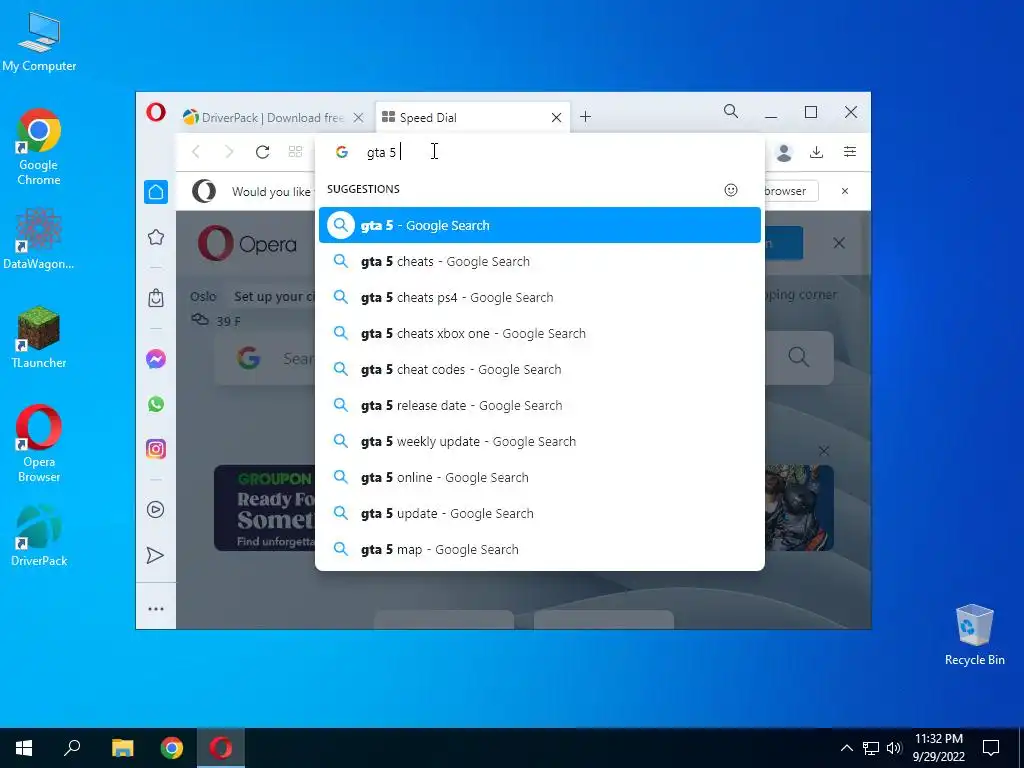
Task: Pick the 'gta 5 release date' suggestion
Action: tap(539, 405)
